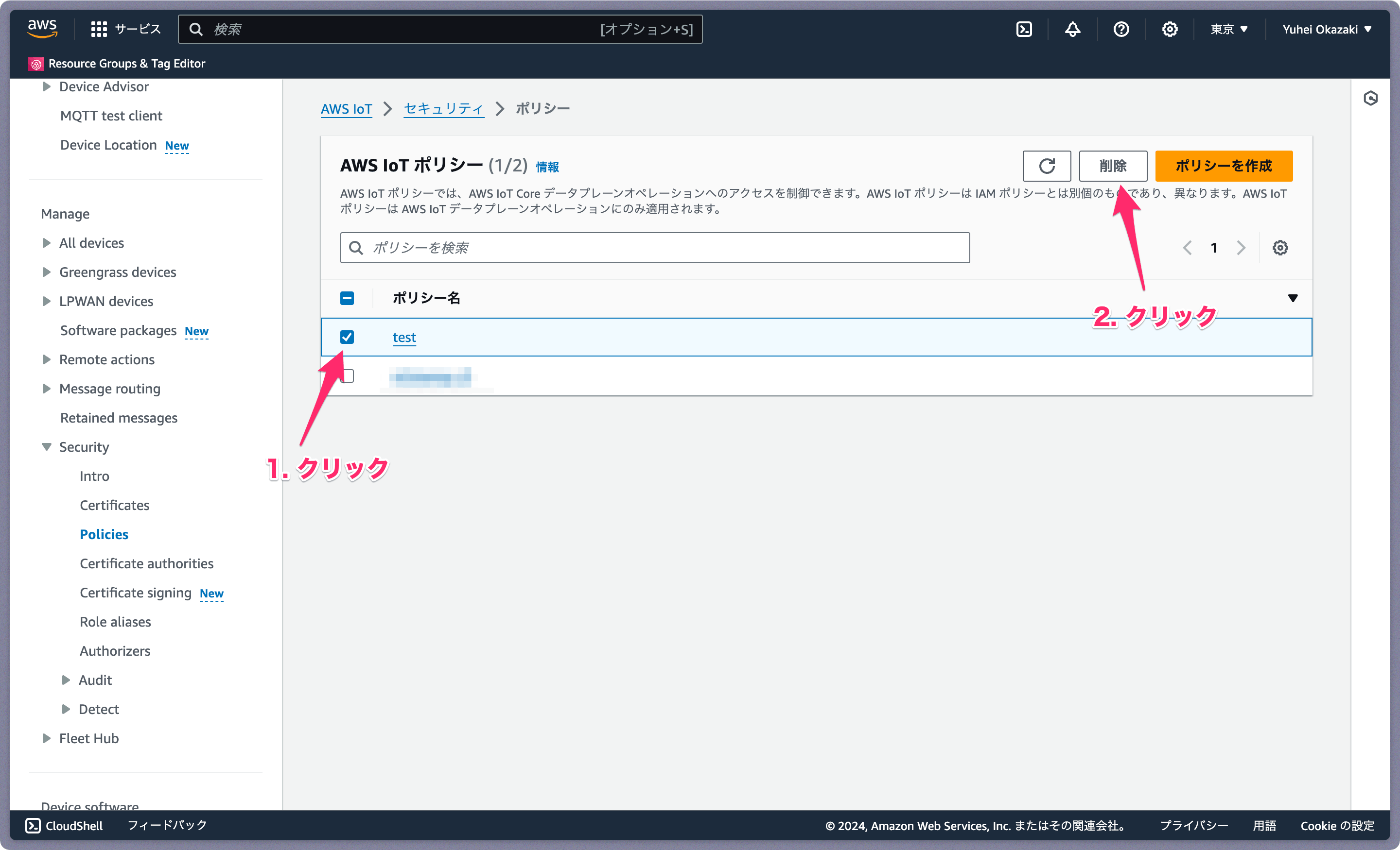The height and width of the screenshot is (850, 1400).
Task: Open Role aliases page
Action: point(116,622)
